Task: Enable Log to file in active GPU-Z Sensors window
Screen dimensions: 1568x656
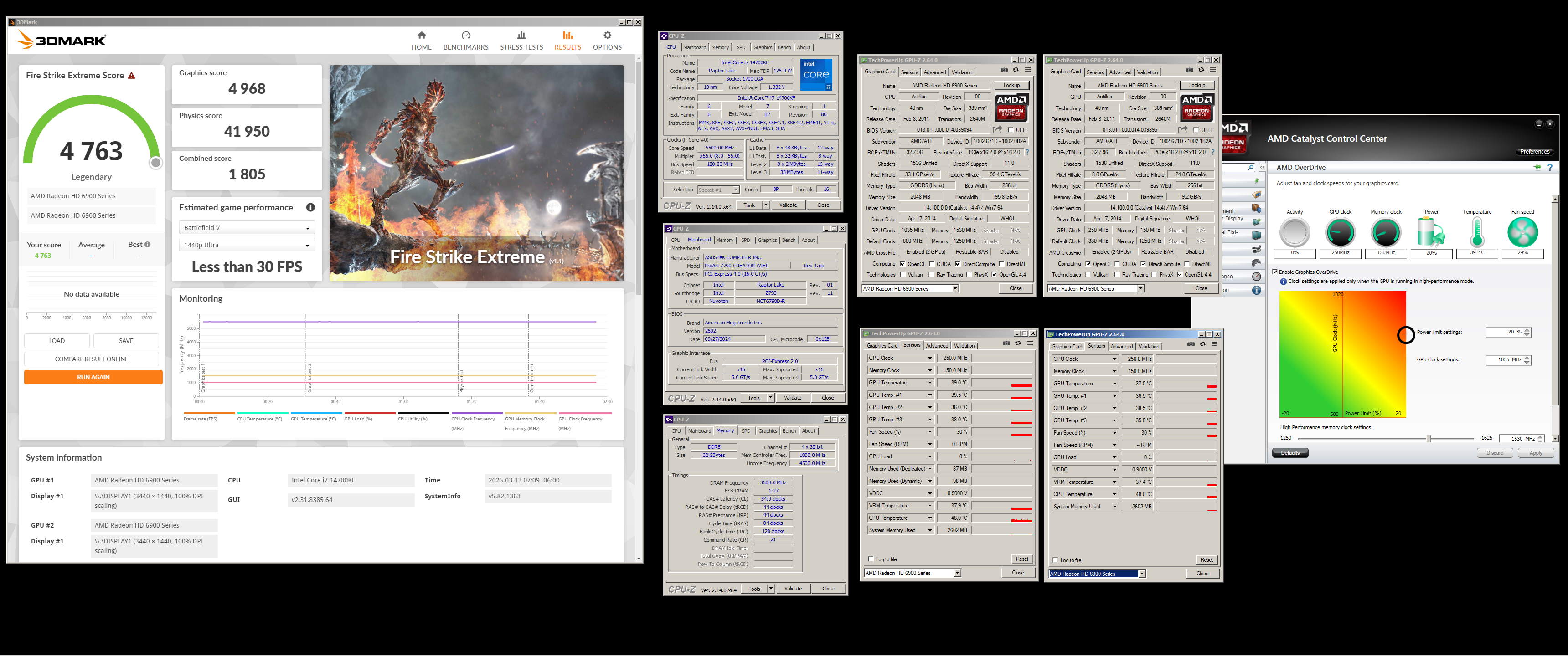Action: coord(1055,560)
